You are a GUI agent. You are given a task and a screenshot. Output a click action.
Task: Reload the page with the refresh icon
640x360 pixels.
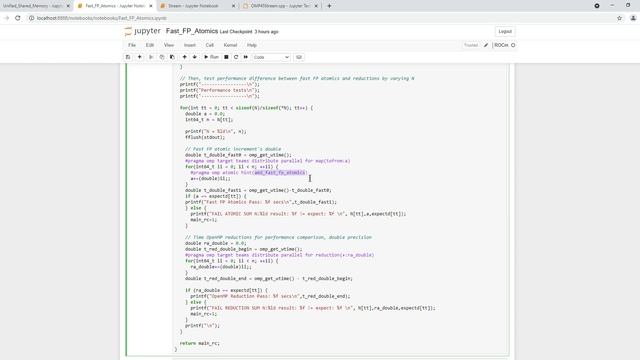[18, 18]
